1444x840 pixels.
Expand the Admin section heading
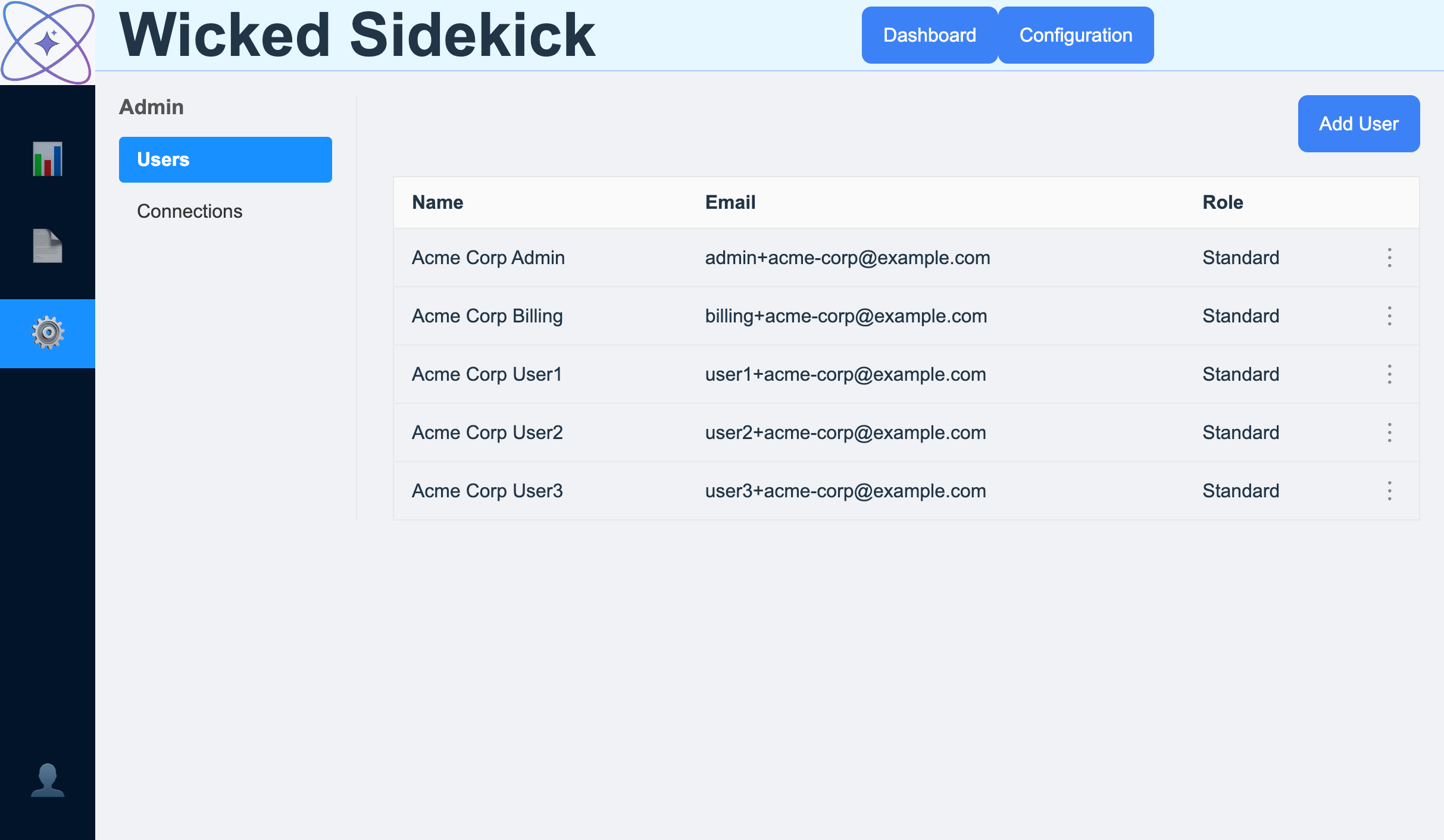151,107
